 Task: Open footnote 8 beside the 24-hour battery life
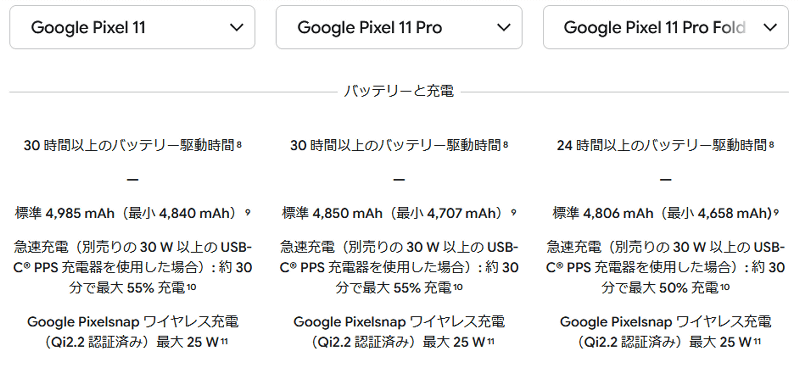(771, 144)
